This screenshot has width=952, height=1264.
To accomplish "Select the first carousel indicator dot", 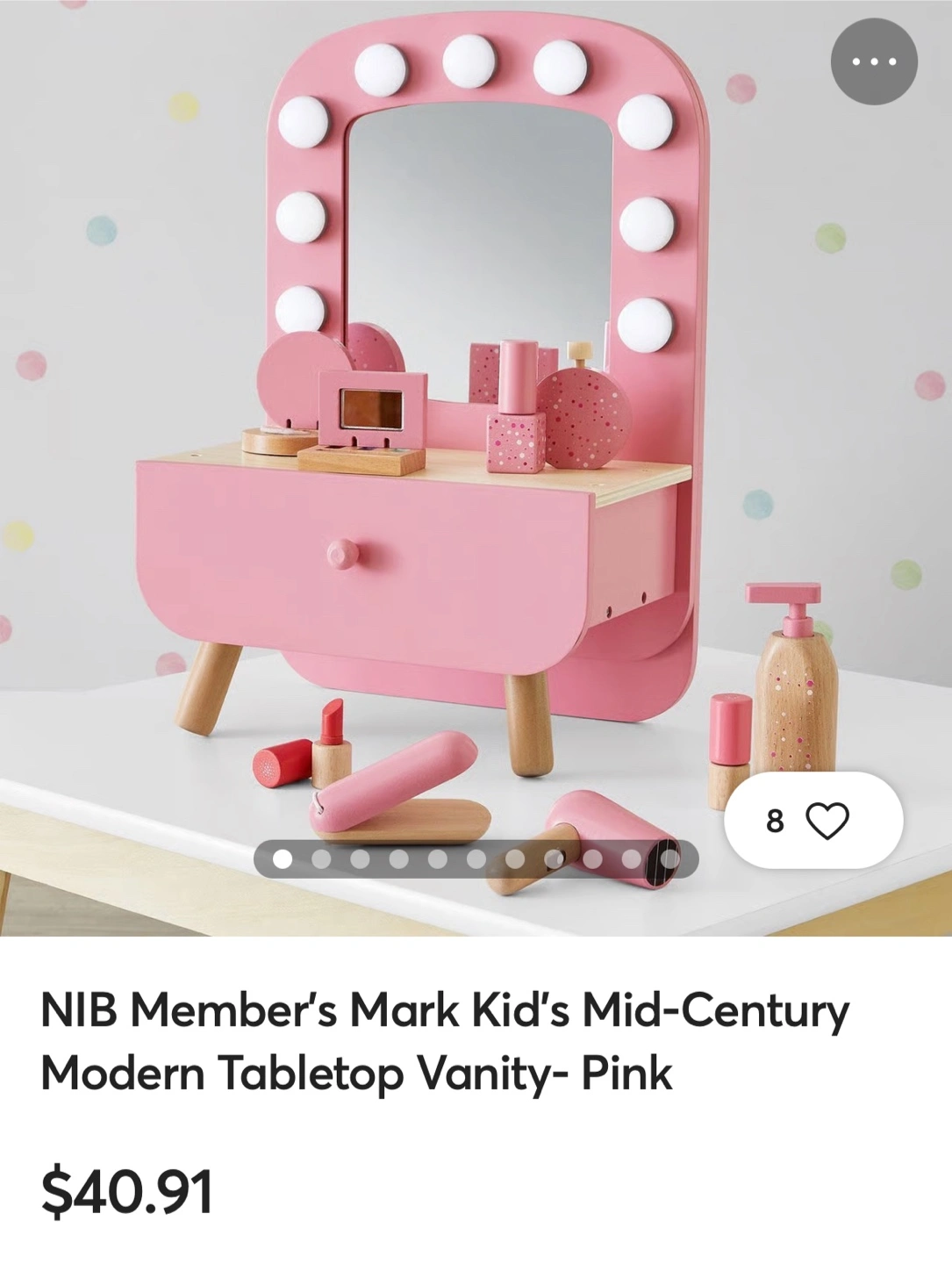I will [283, 858].
